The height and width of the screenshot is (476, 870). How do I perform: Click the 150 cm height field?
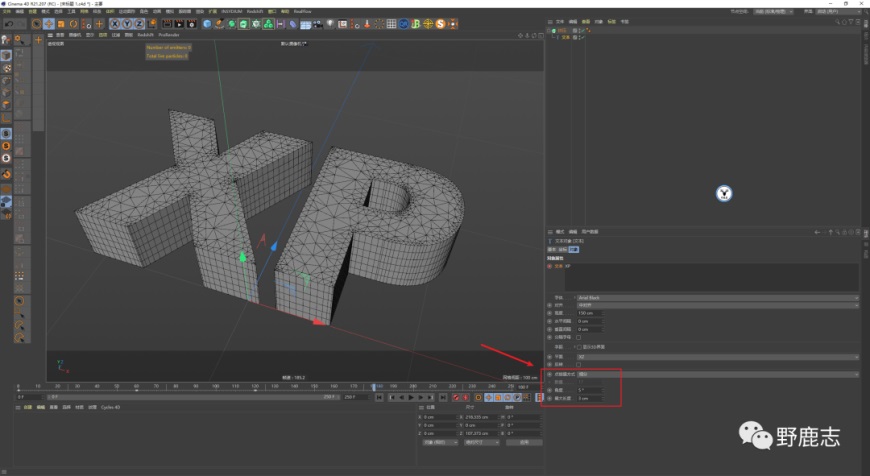pos(590,313)
